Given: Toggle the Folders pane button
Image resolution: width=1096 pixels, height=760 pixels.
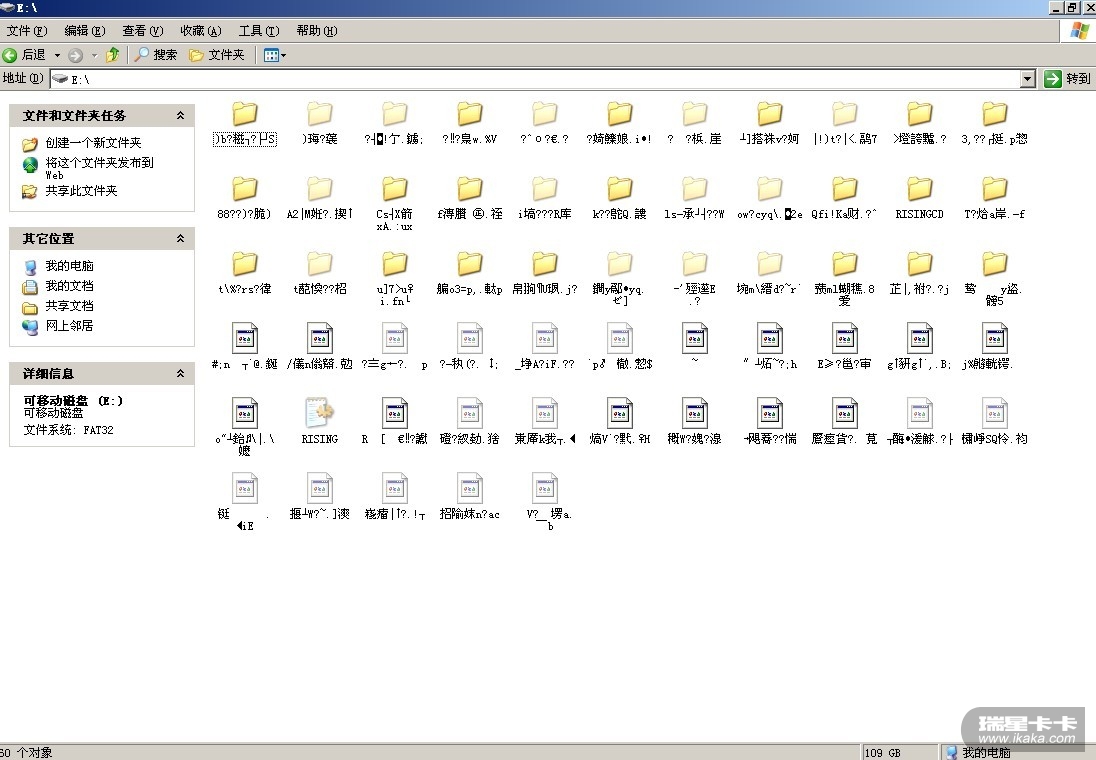Looking at the screenshot, I should (x=217, y=55).
